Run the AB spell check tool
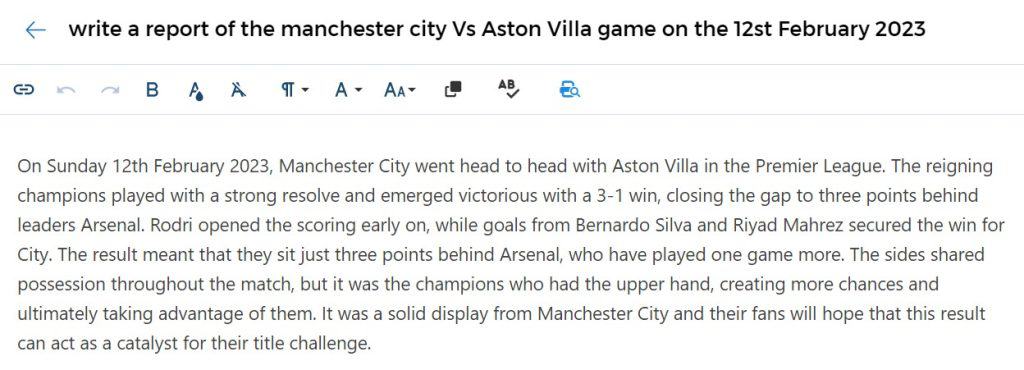Screen dimensions: 1024x370 (507, 89)
